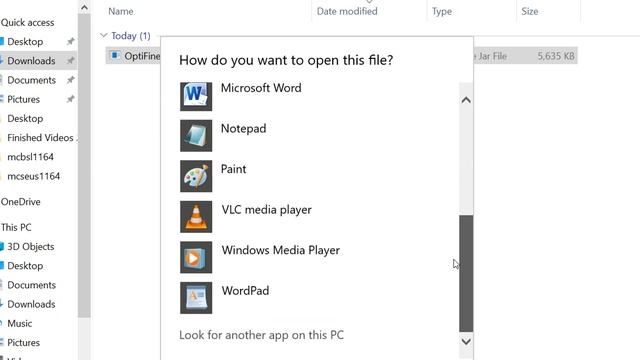Open OneDrive in the navigation pane

tap(20, 202)
